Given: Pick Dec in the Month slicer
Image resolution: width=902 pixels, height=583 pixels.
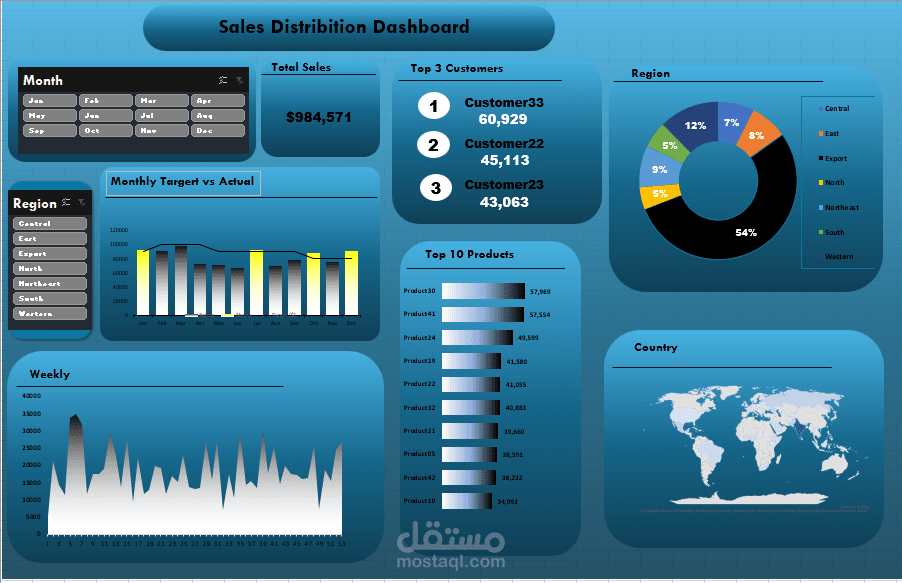Looking at the screenshot, I should click(x=217, y=131).
